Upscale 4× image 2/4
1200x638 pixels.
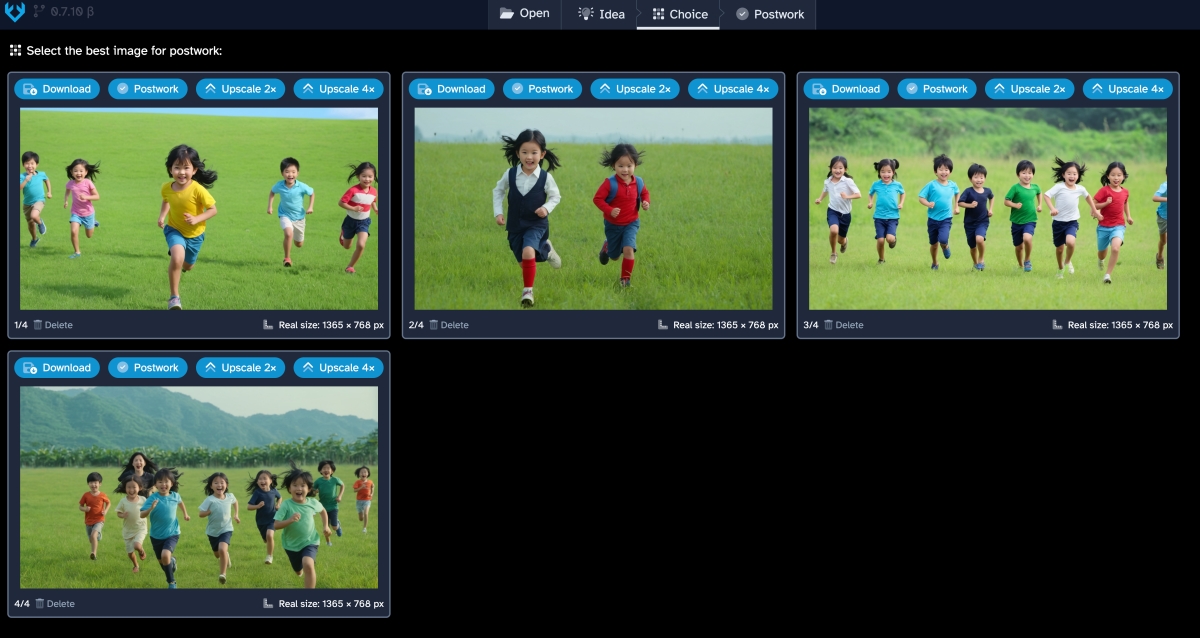point(733,89)
